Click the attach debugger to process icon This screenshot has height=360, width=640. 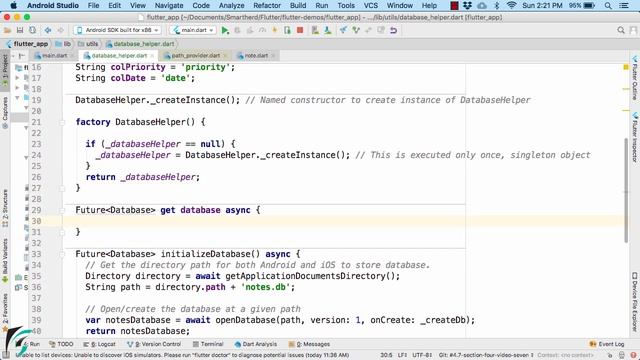pos(287,30)
